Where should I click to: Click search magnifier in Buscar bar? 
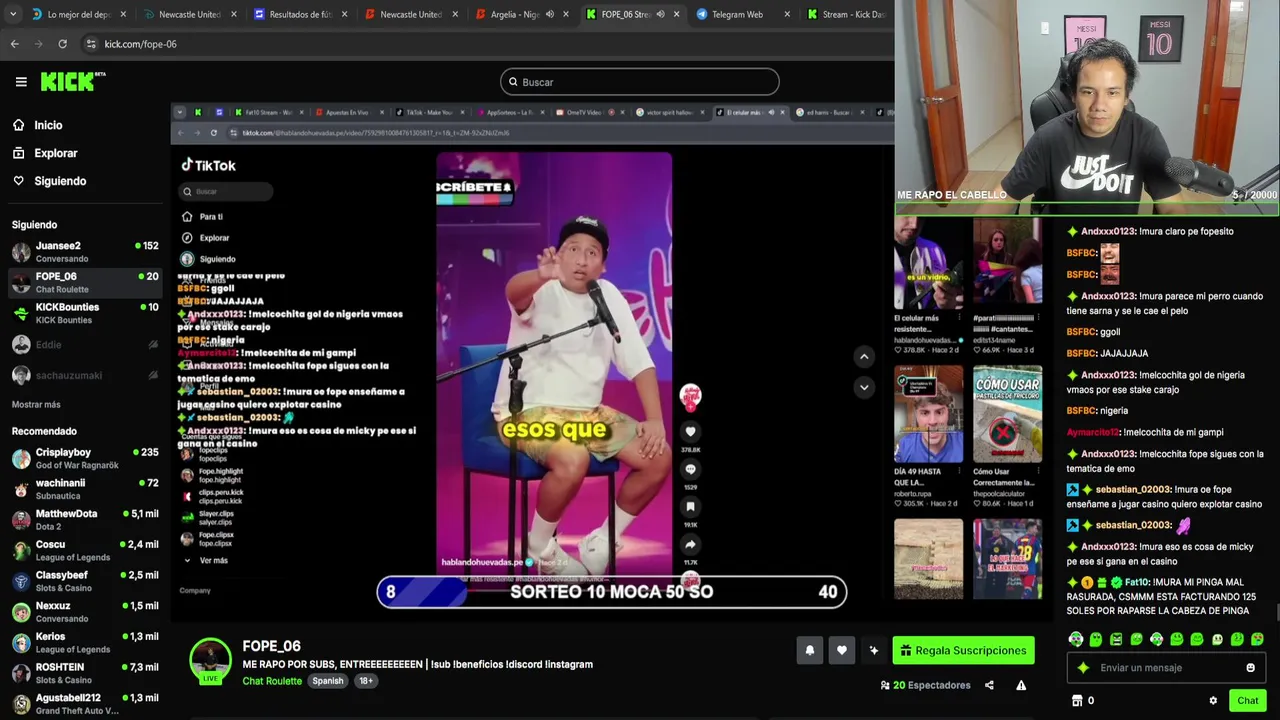coord(513,82)
